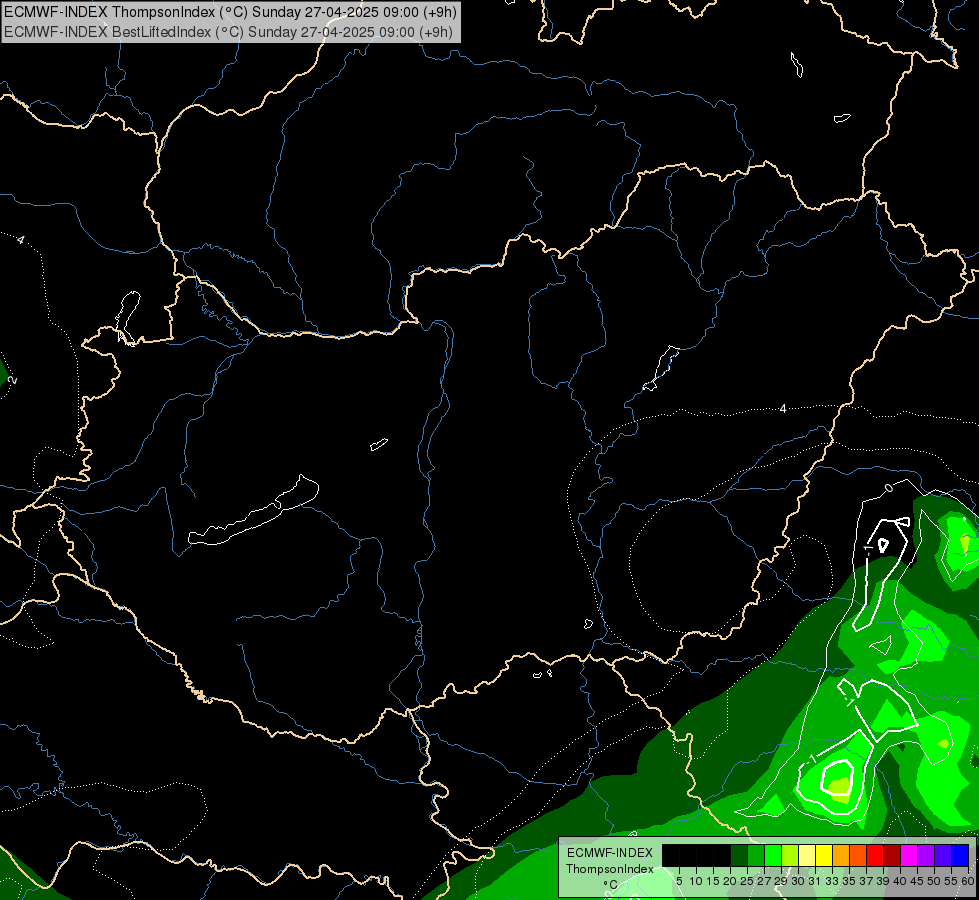Pick the medium green 25–27 legend swatch
The width and height of the screenshot is (979, 900).
click(756, 855)
